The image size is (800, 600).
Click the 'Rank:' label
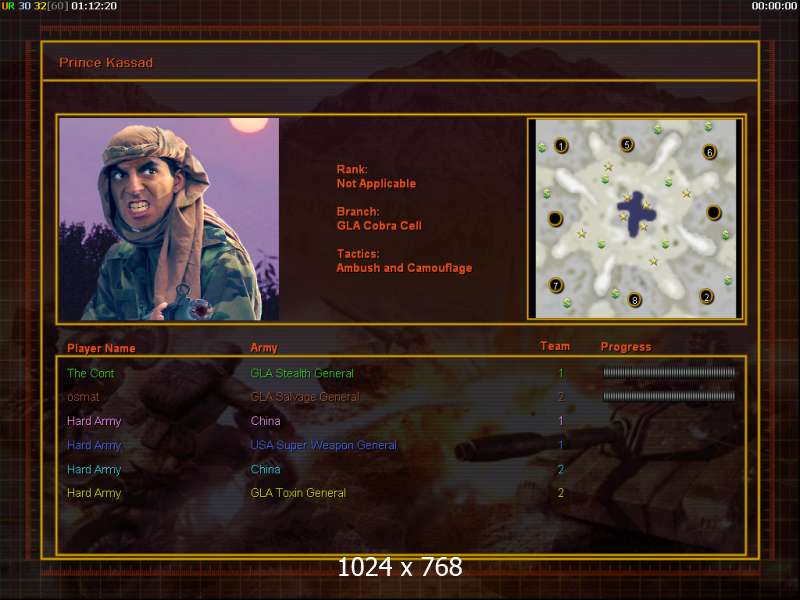pyautogui.click(x=352, y=169)
